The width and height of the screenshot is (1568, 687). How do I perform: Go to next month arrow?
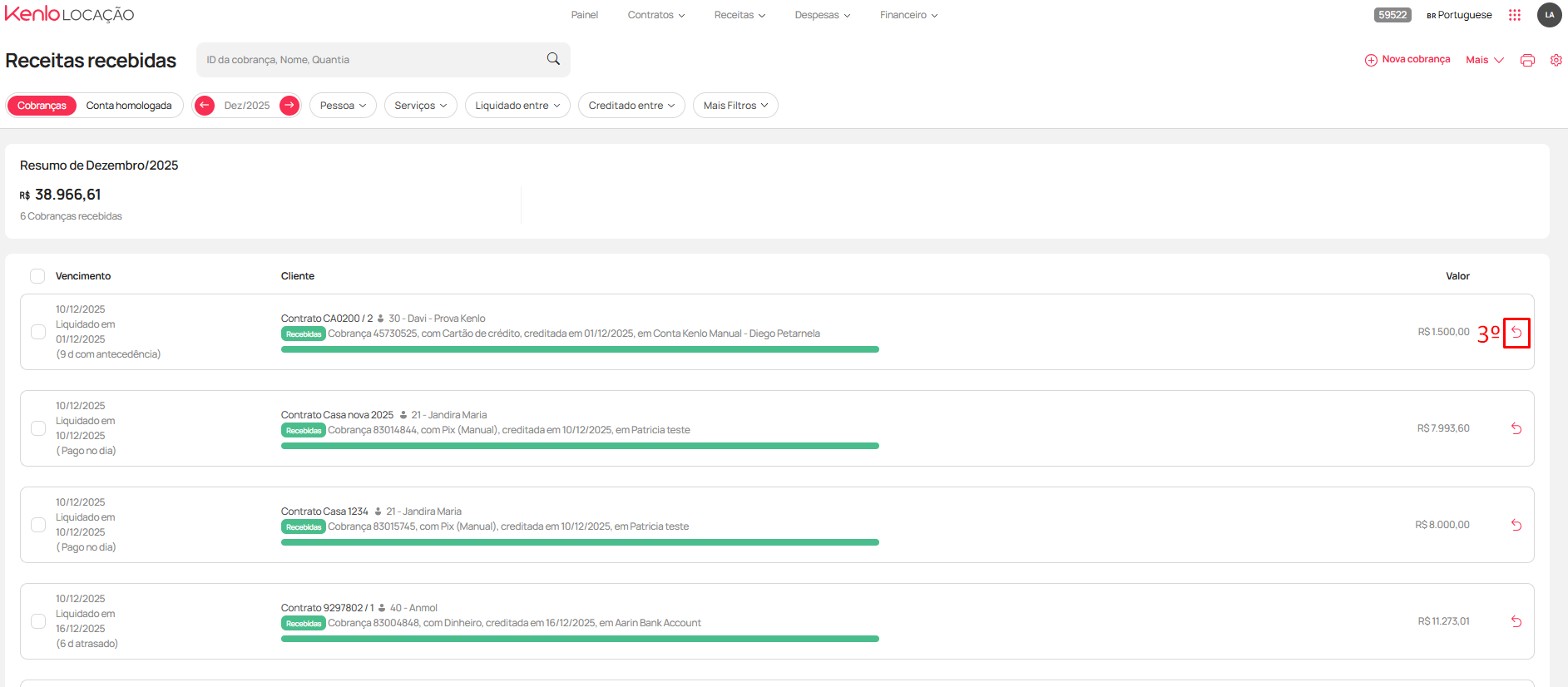pyautogui.click(x=289, y=106)
